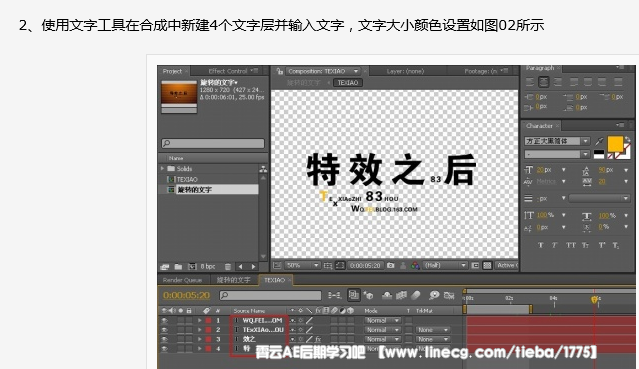
Task: Click the interpret footage icon at panel bottom-left
Action: pyautogui.click(x=165, y=267)
